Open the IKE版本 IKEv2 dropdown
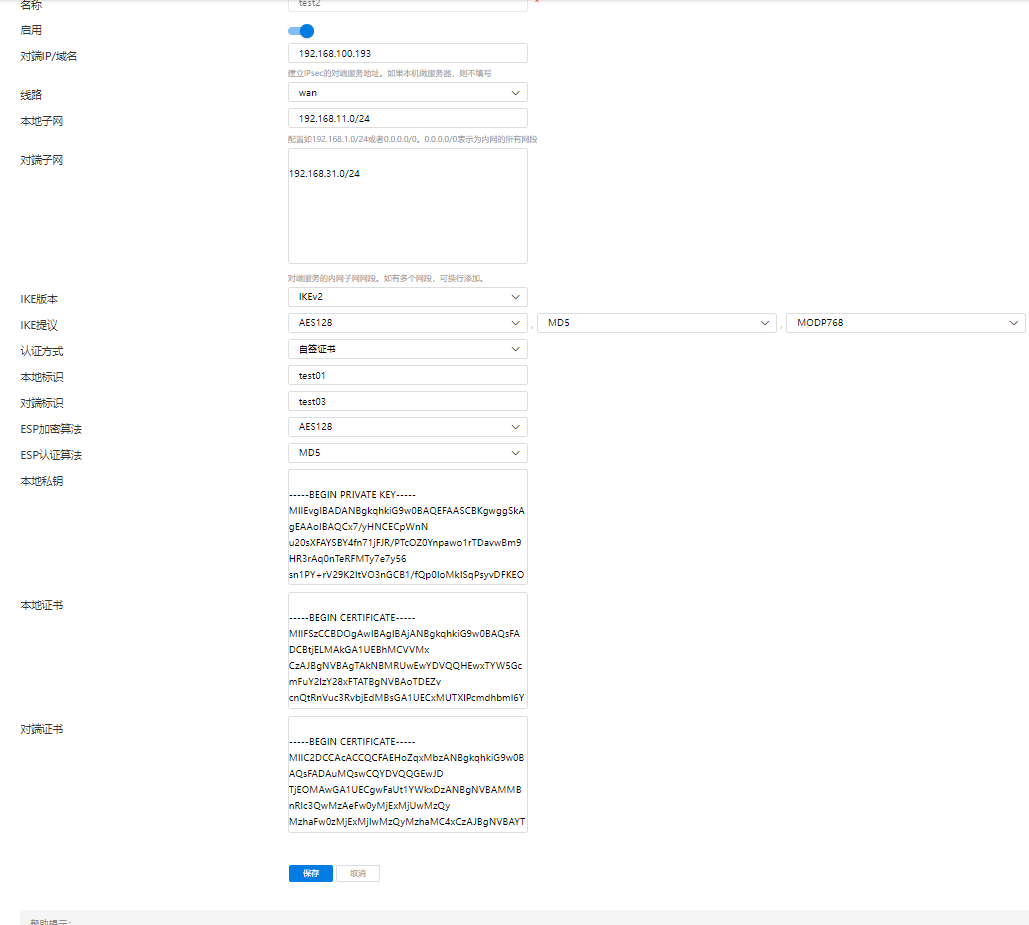The width and height of the screenshot is (1029, 925). (407, 297)
